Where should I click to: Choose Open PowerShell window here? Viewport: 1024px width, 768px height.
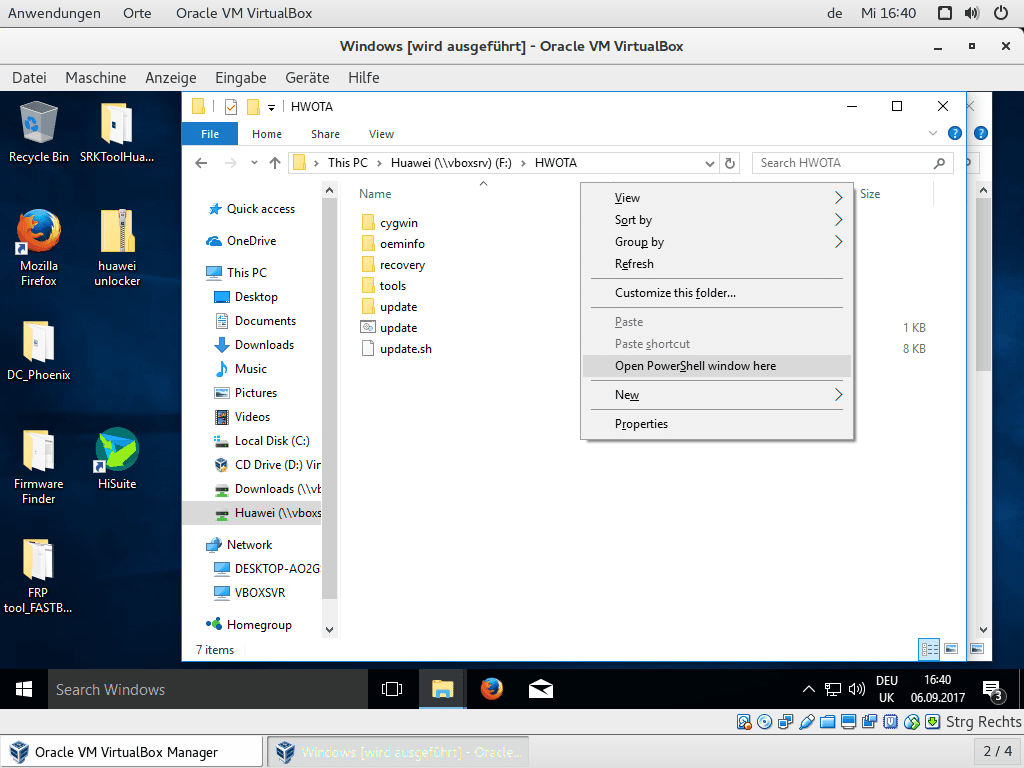tap(716, 366)
